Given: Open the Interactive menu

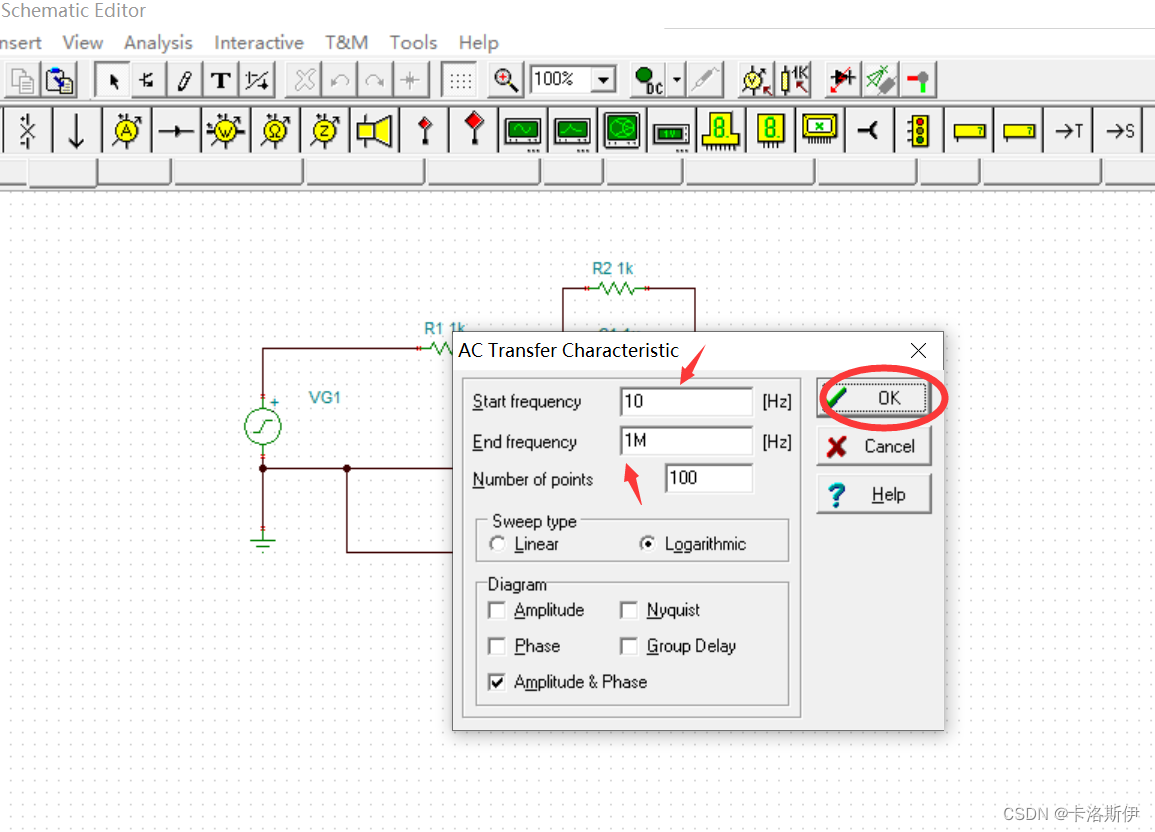Looking at the screenshot, I should click(x=259, y=43).
